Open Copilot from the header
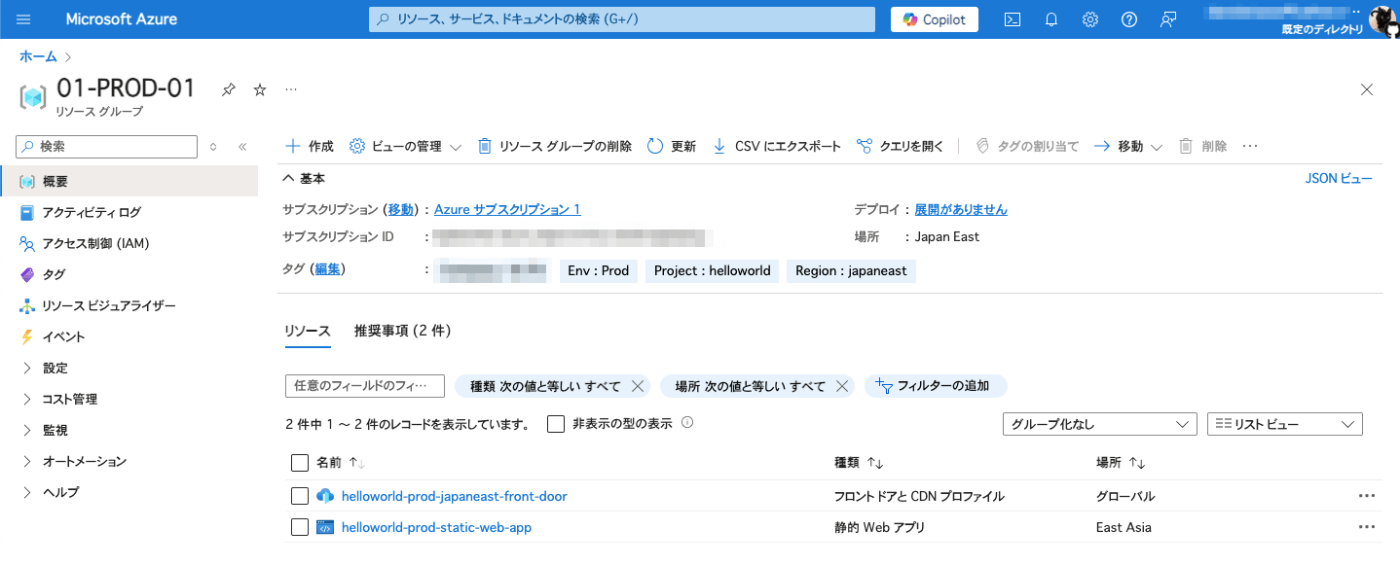Image resolution: width=1400 pixels, height=565 pixels. [935, 19]
